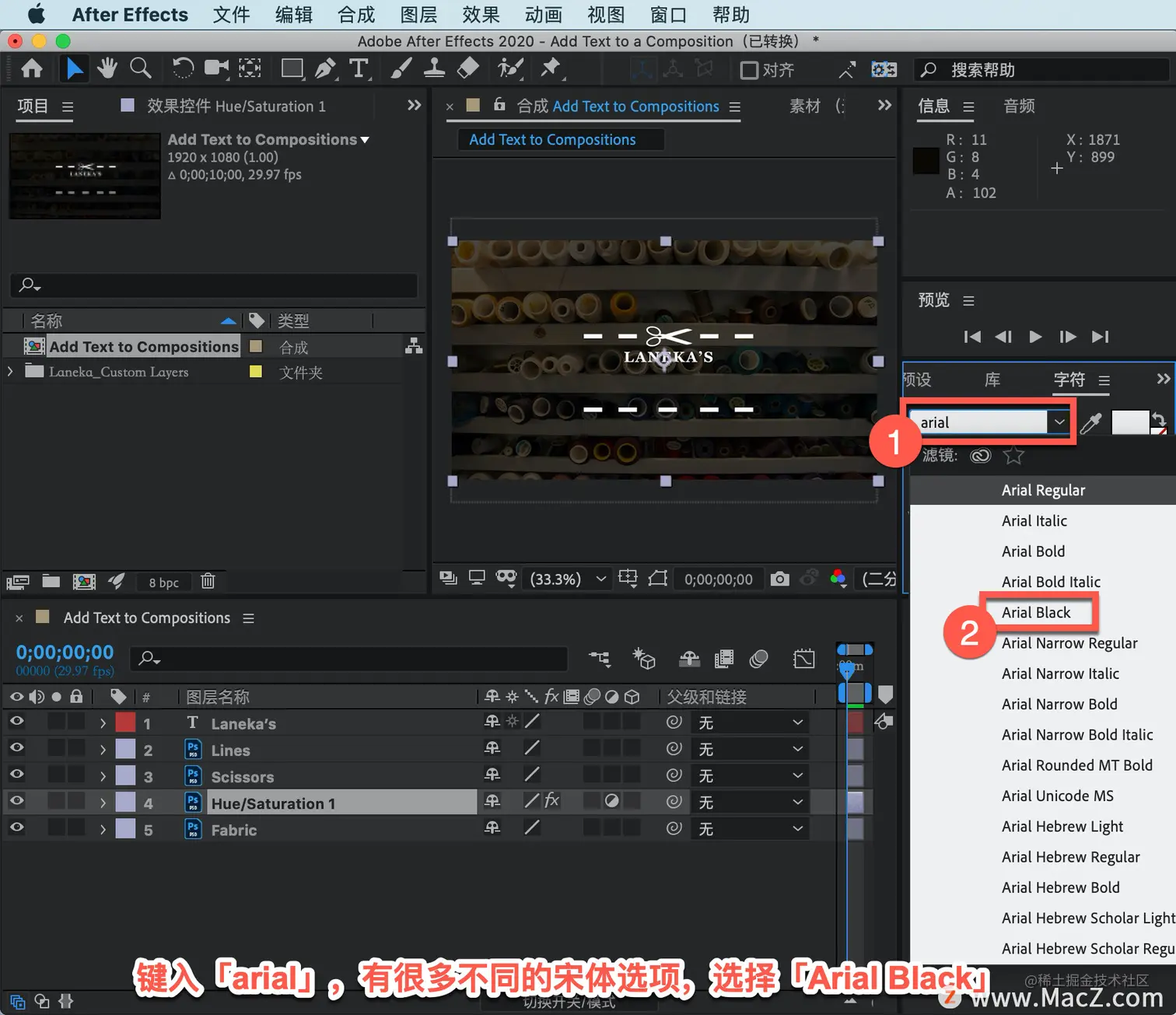Expand the Laneka_Custom Layers folder
The height and width of the screenshot is (1015, 1176).
[10, 372]
